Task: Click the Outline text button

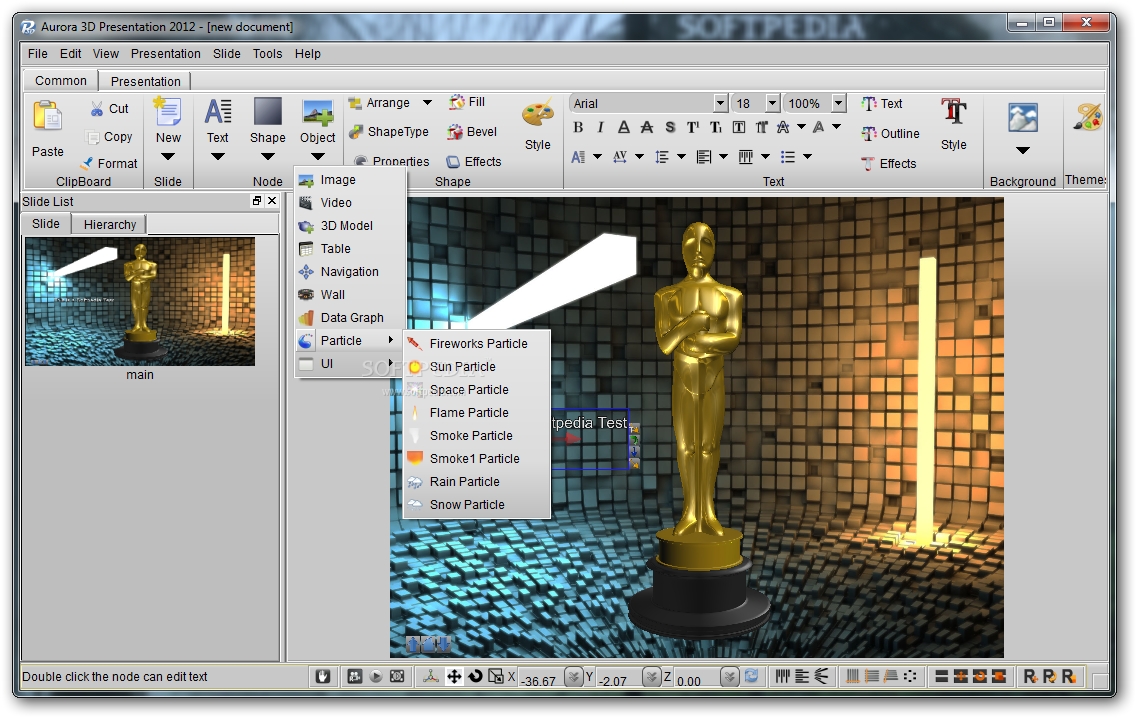Action: (x=890, y=133)
